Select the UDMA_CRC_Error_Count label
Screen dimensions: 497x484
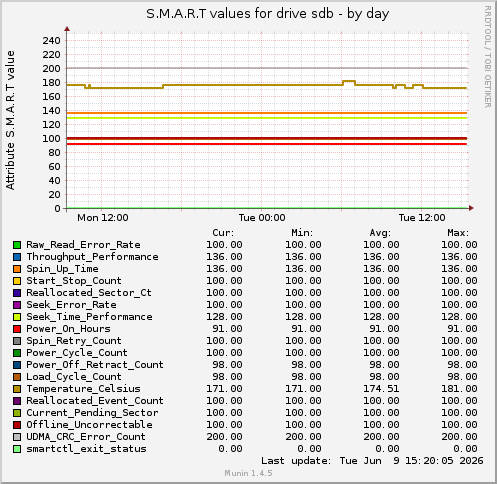[86, 437]
